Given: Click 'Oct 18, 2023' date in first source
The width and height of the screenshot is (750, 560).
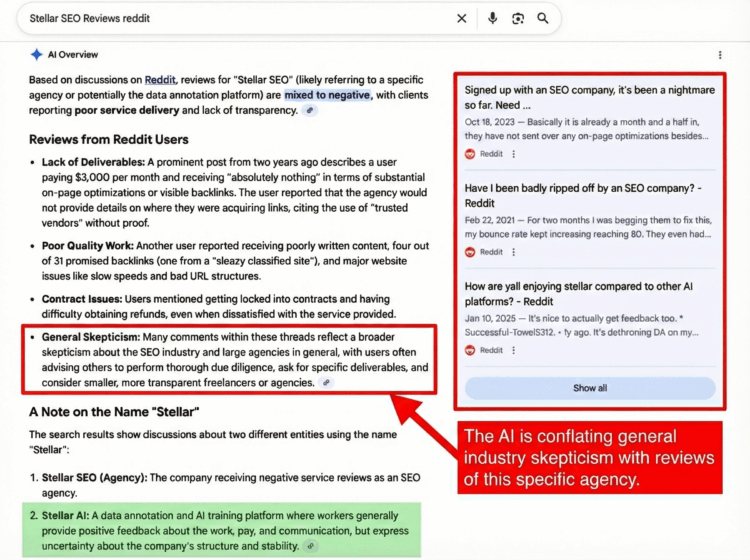Looking at the screenshot, I should [x=490, y=122].
